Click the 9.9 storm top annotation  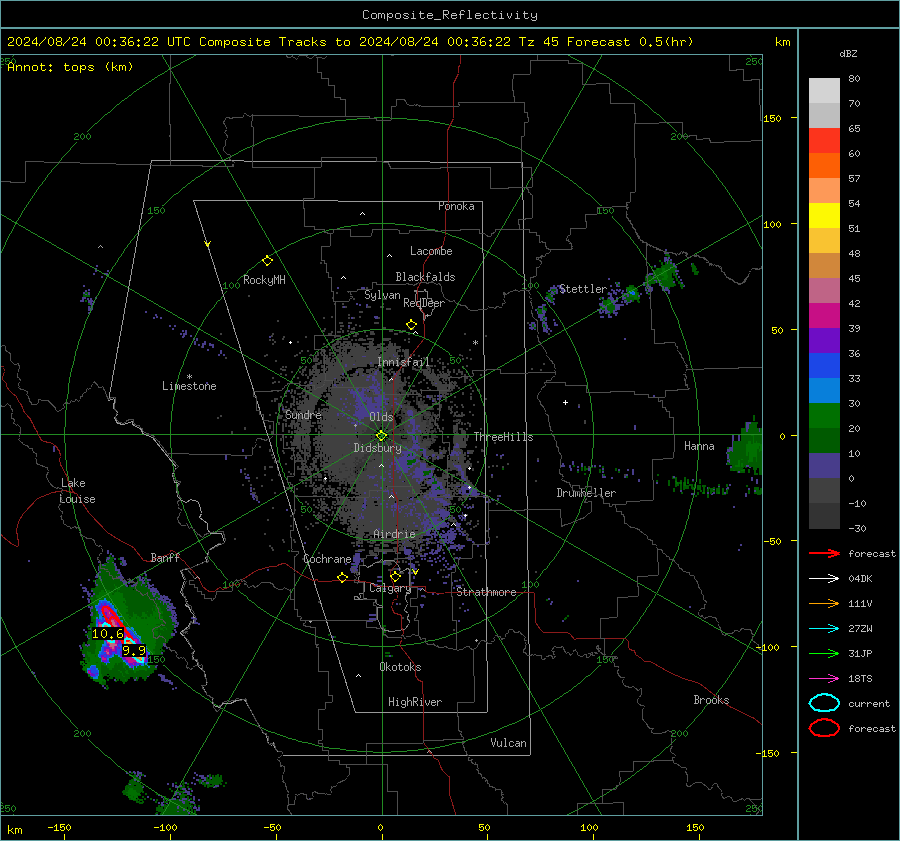[134, 650]
